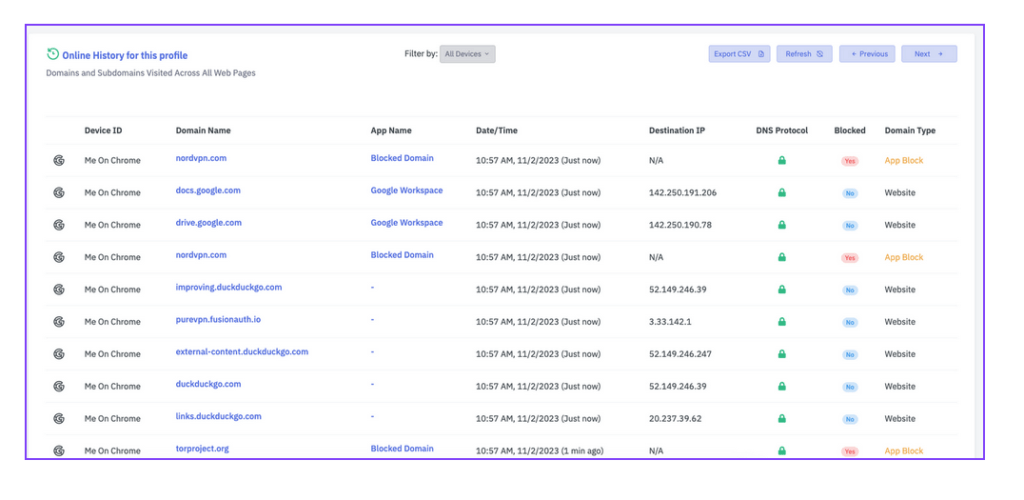Open the All Devices filter dropdown

tap(467, 54)
